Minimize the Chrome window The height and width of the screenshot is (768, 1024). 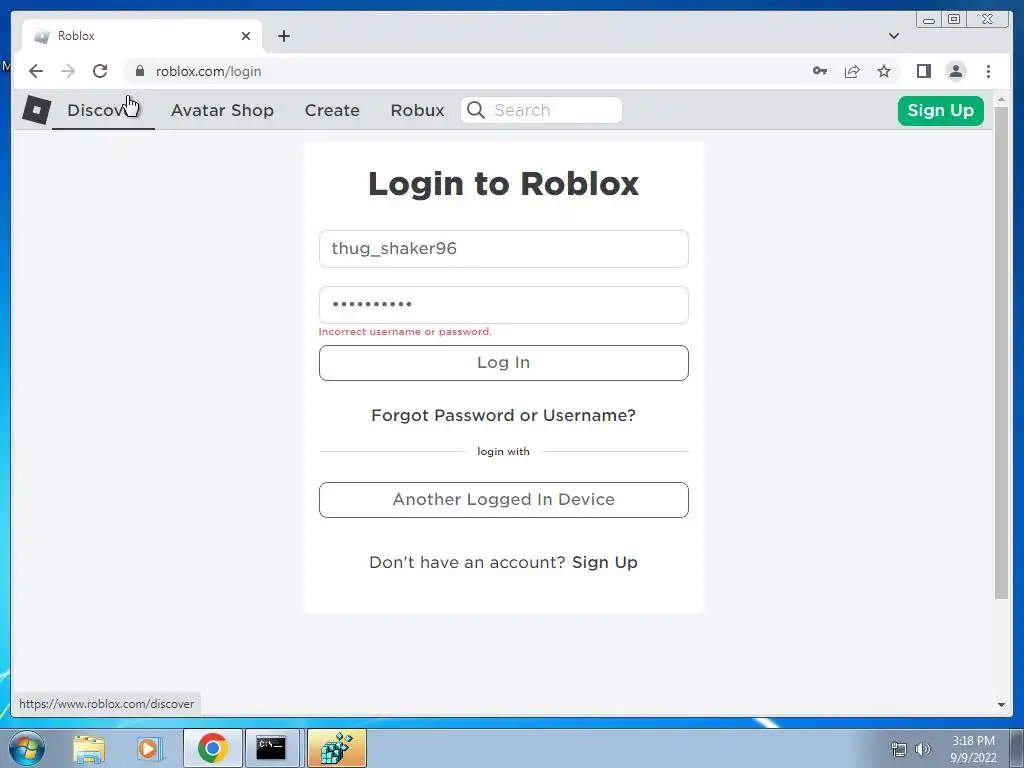(x=929, y=20)
